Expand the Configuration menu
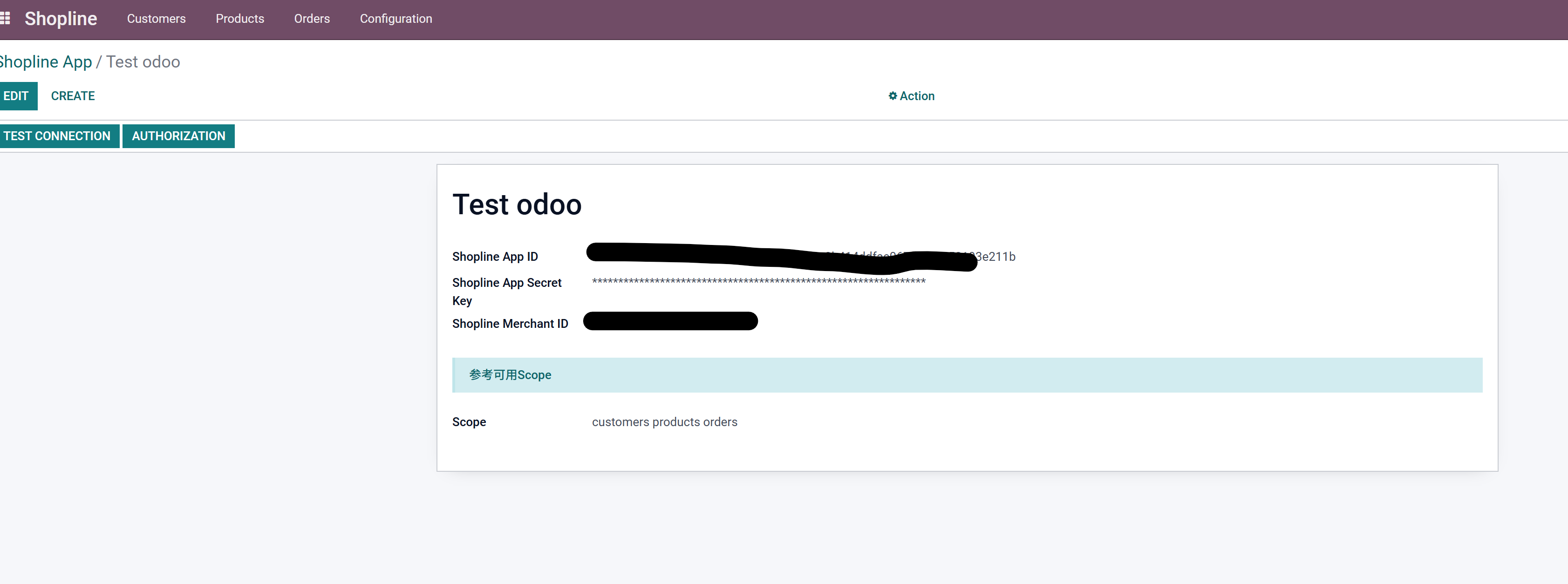Viewport: 1568px width, 584px height. (395, 19)
